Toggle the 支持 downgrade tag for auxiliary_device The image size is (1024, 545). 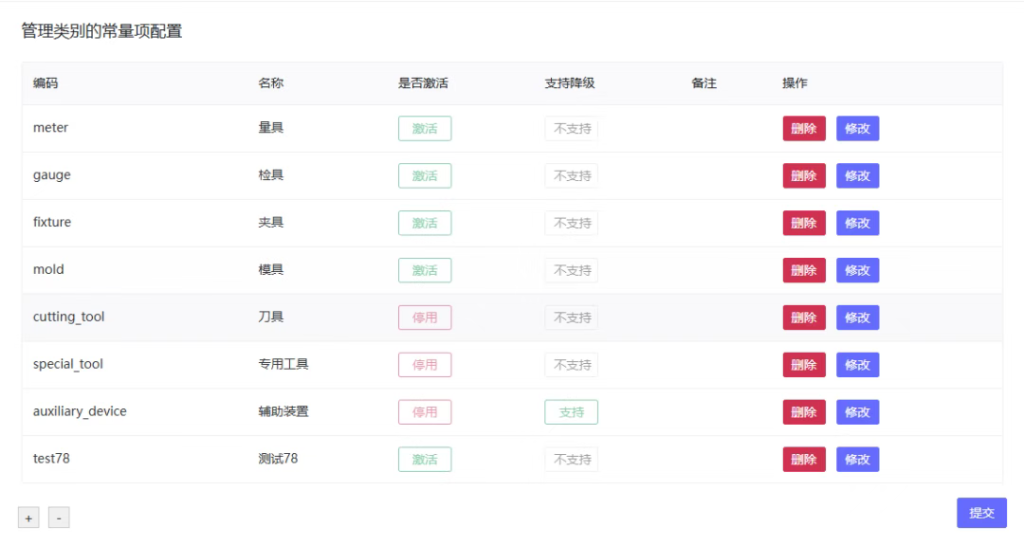pos(571,412)
